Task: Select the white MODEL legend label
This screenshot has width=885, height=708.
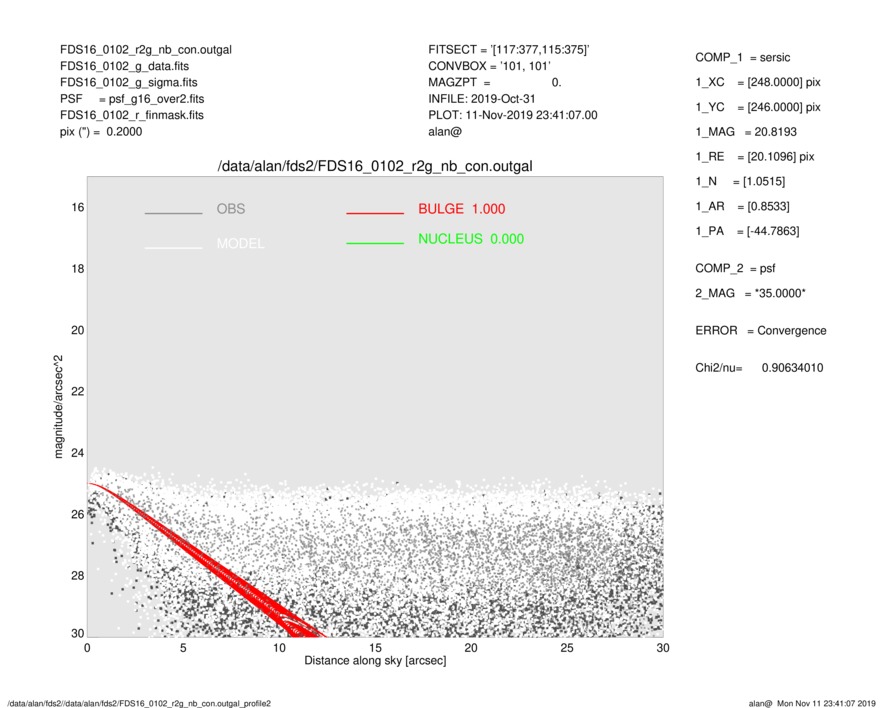Action: pos(240,244)
